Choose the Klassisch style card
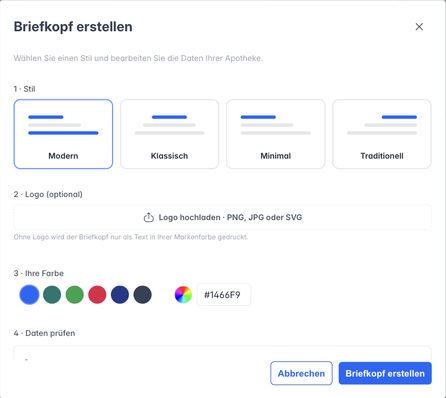 click(x=169, y=134)
